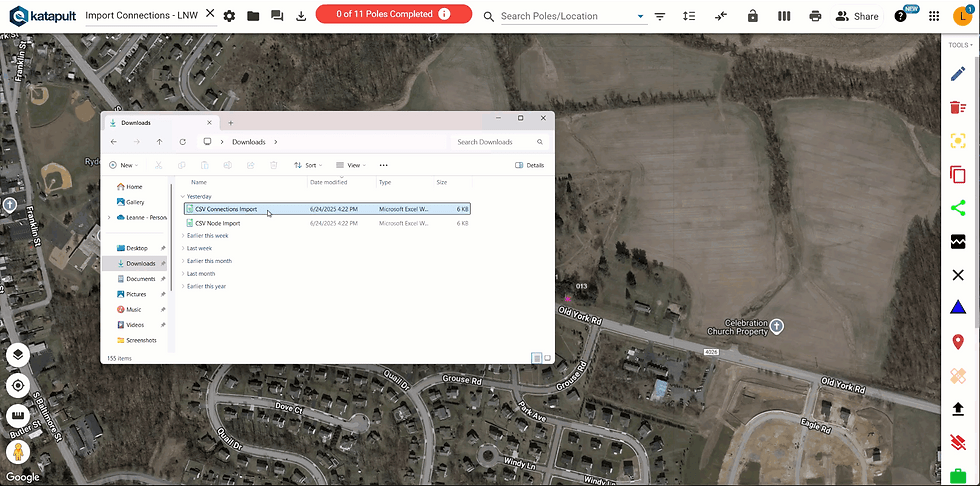Open the search field dropdown arrow
980x486 pixels.
(x=641, y=16)
